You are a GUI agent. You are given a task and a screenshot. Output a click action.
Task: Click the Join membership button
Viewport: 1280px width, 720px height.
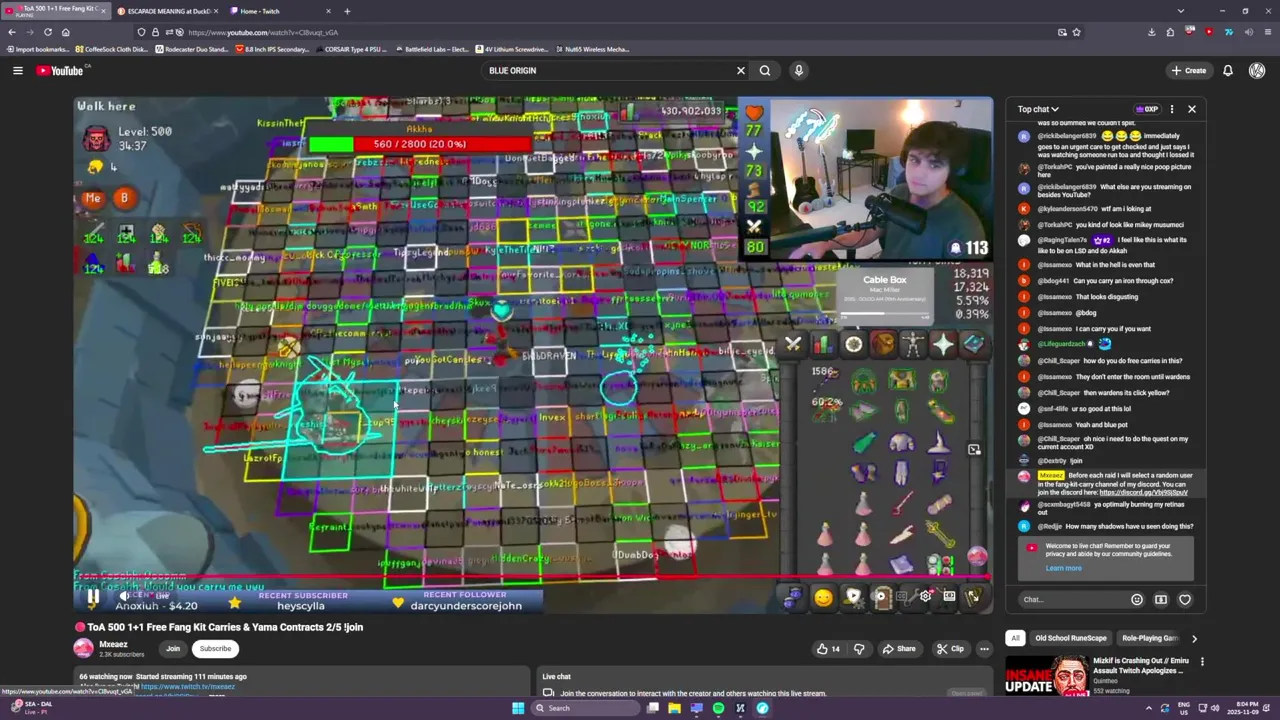pyautogui.click(x=173, y=648)
